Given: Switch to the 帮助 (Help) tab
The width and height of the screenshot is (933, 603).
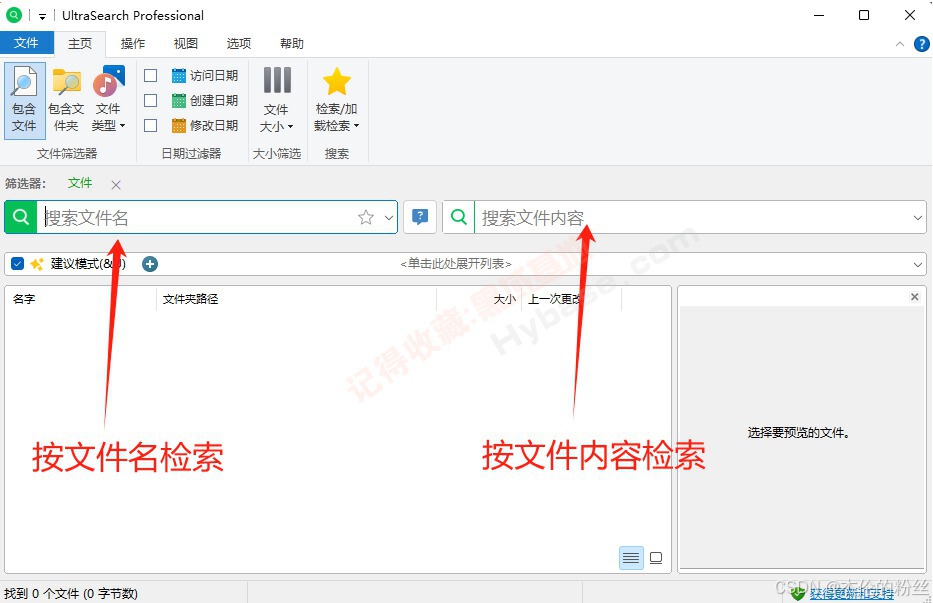Looking at the screenshot, I should [292, 43].
